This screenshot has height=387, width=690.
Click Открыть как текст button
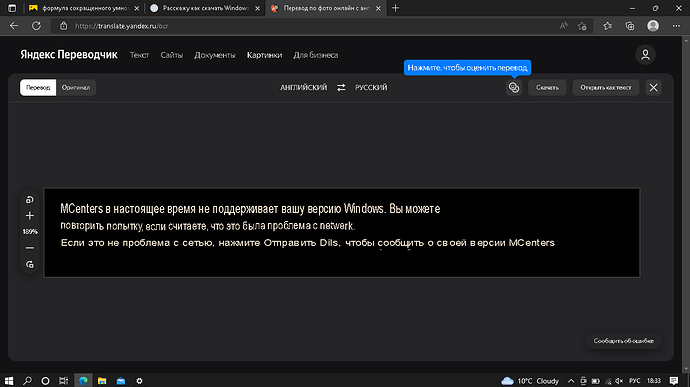(x=606, y=88)
